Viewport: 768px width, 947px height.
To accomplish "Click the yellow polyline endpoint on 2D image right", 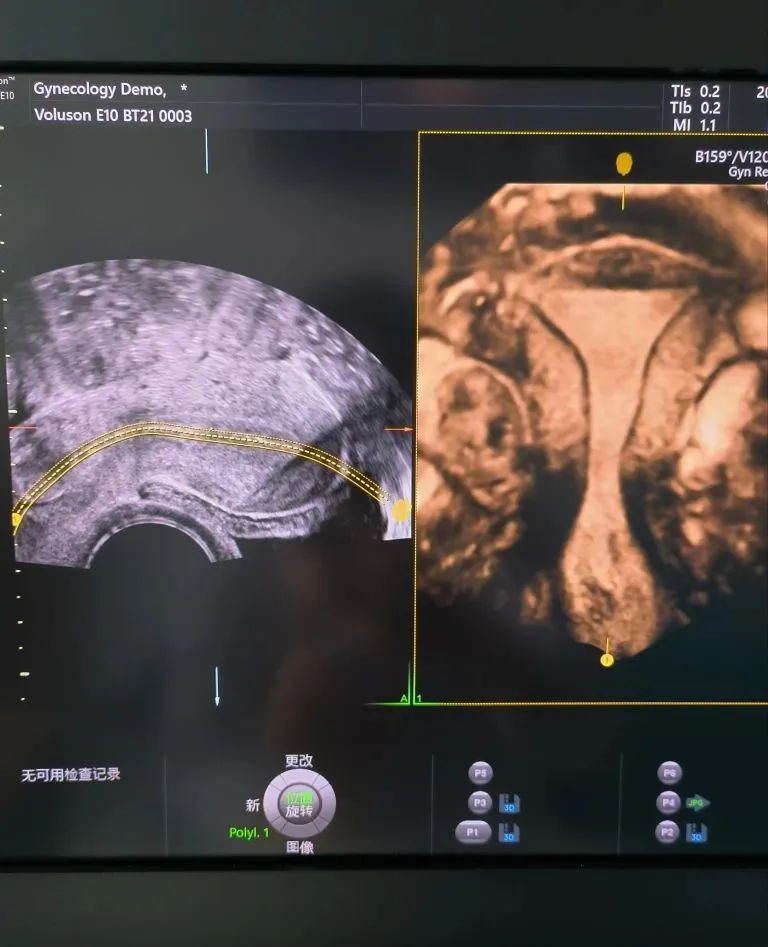I will point(400,510).
